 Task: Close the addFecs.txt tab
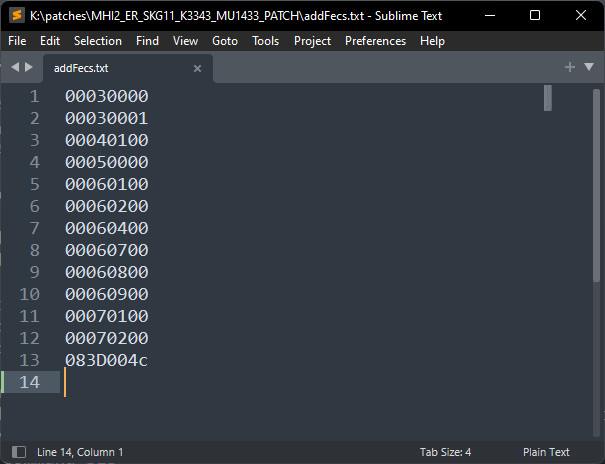tap(197, 68)
